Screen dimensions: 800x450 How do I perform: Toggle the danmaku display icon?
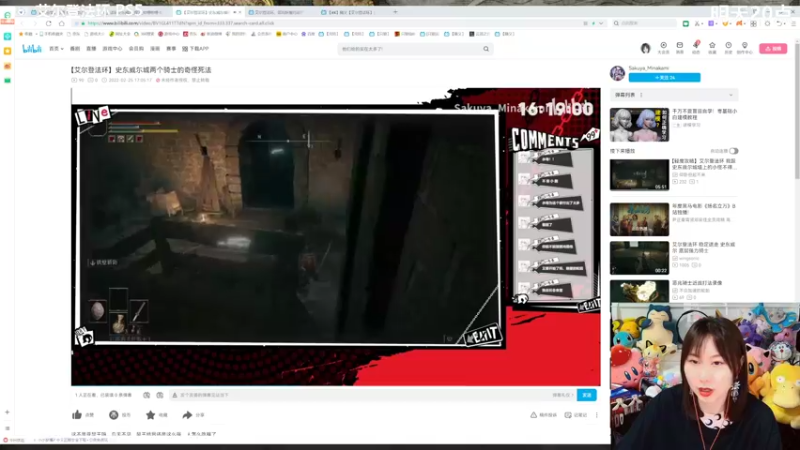pos(146,395)
